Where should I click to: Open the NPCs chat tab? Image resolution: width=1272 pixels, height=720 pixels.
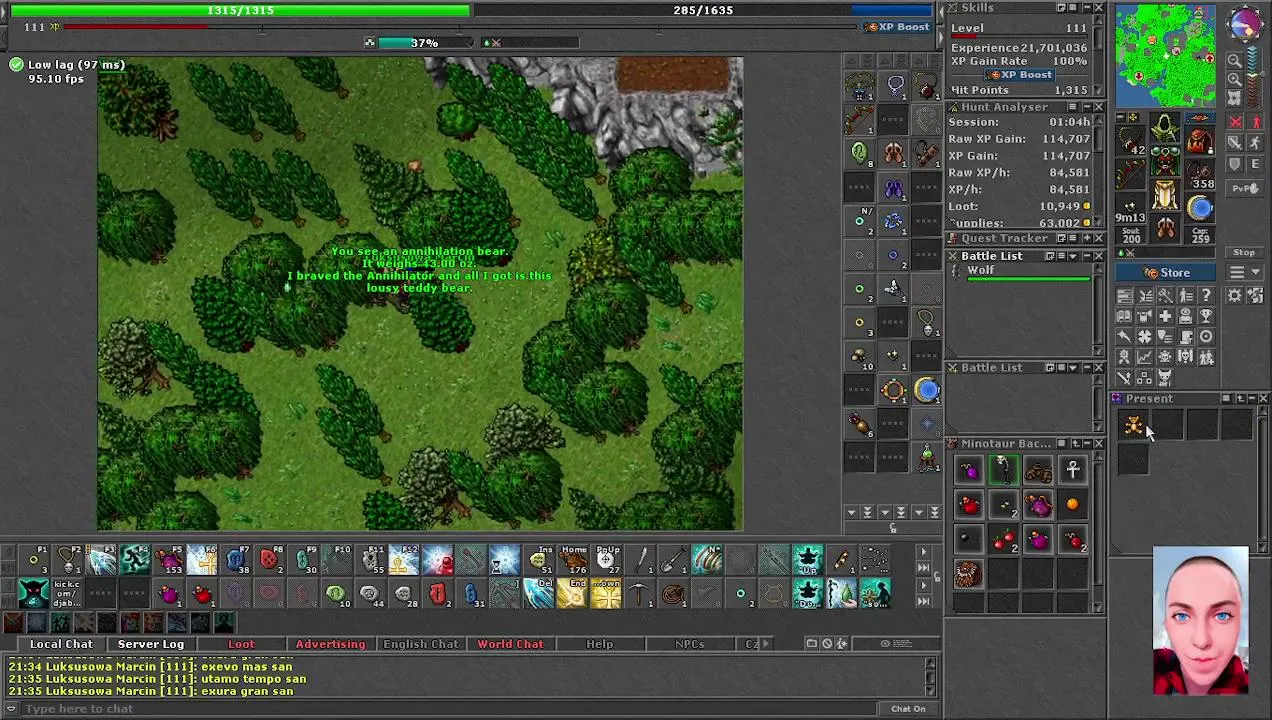point(689,644)
